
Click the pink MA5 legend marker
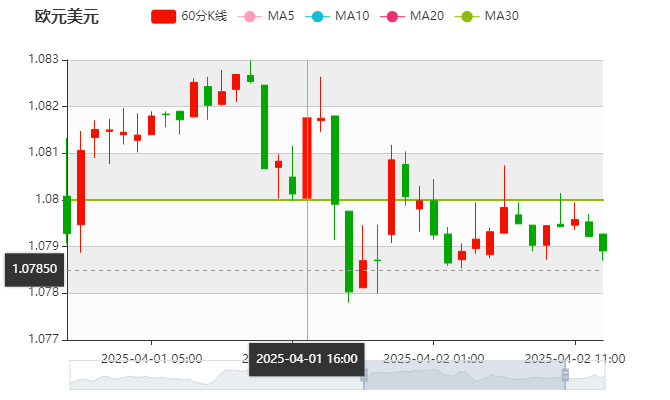click(250, 16)
